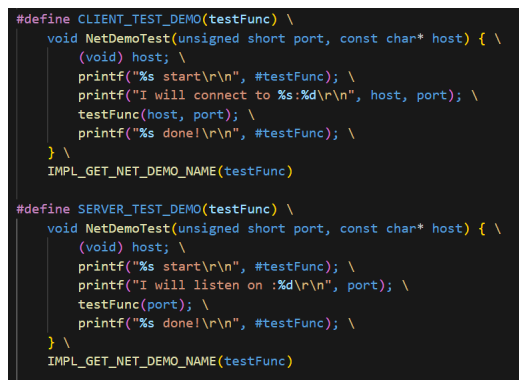Click "%s start" string in server macro

tap(186, 267)
